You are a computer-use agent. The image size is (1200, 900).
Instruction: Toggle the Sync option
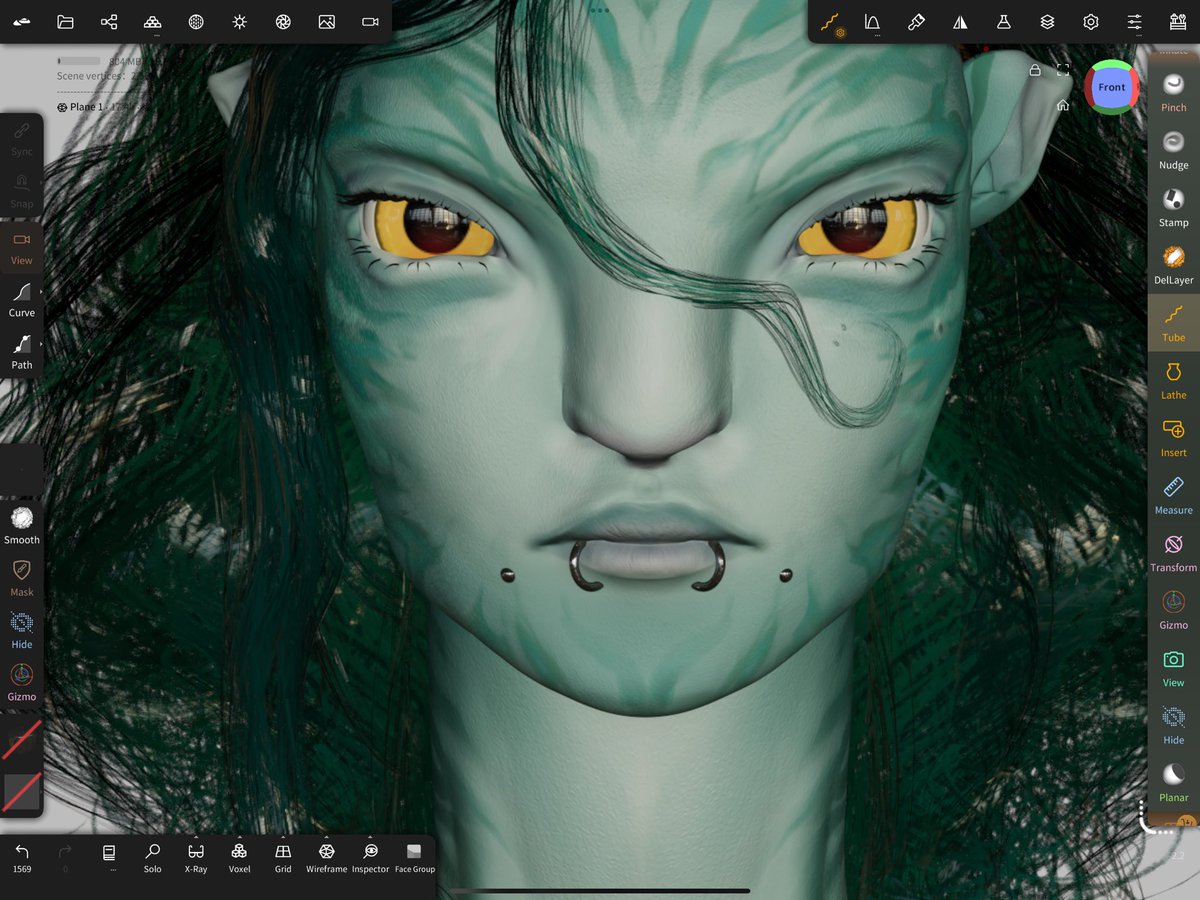(x=22, y=139)
